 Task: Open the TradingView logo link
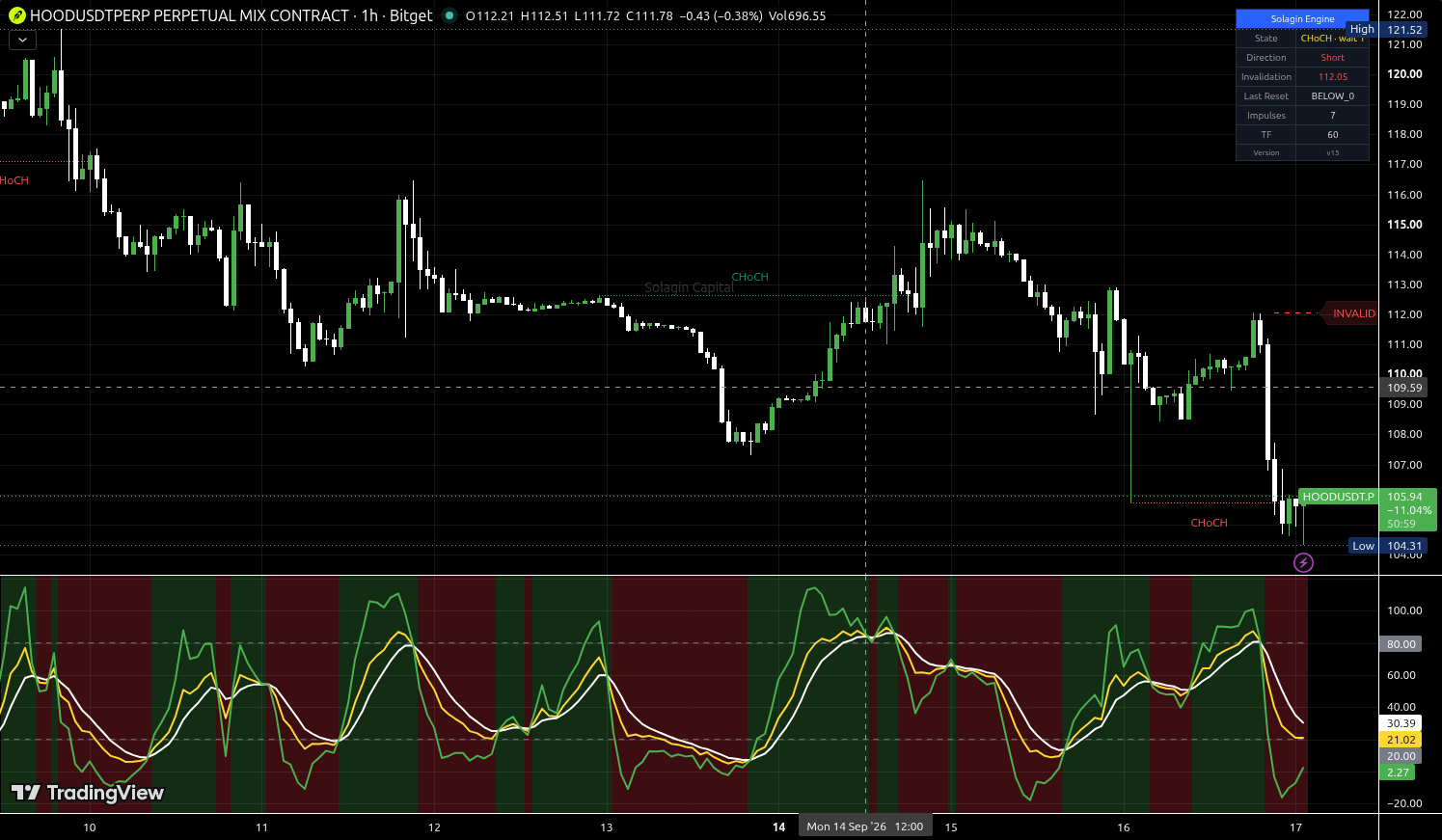tap(88, 793)
